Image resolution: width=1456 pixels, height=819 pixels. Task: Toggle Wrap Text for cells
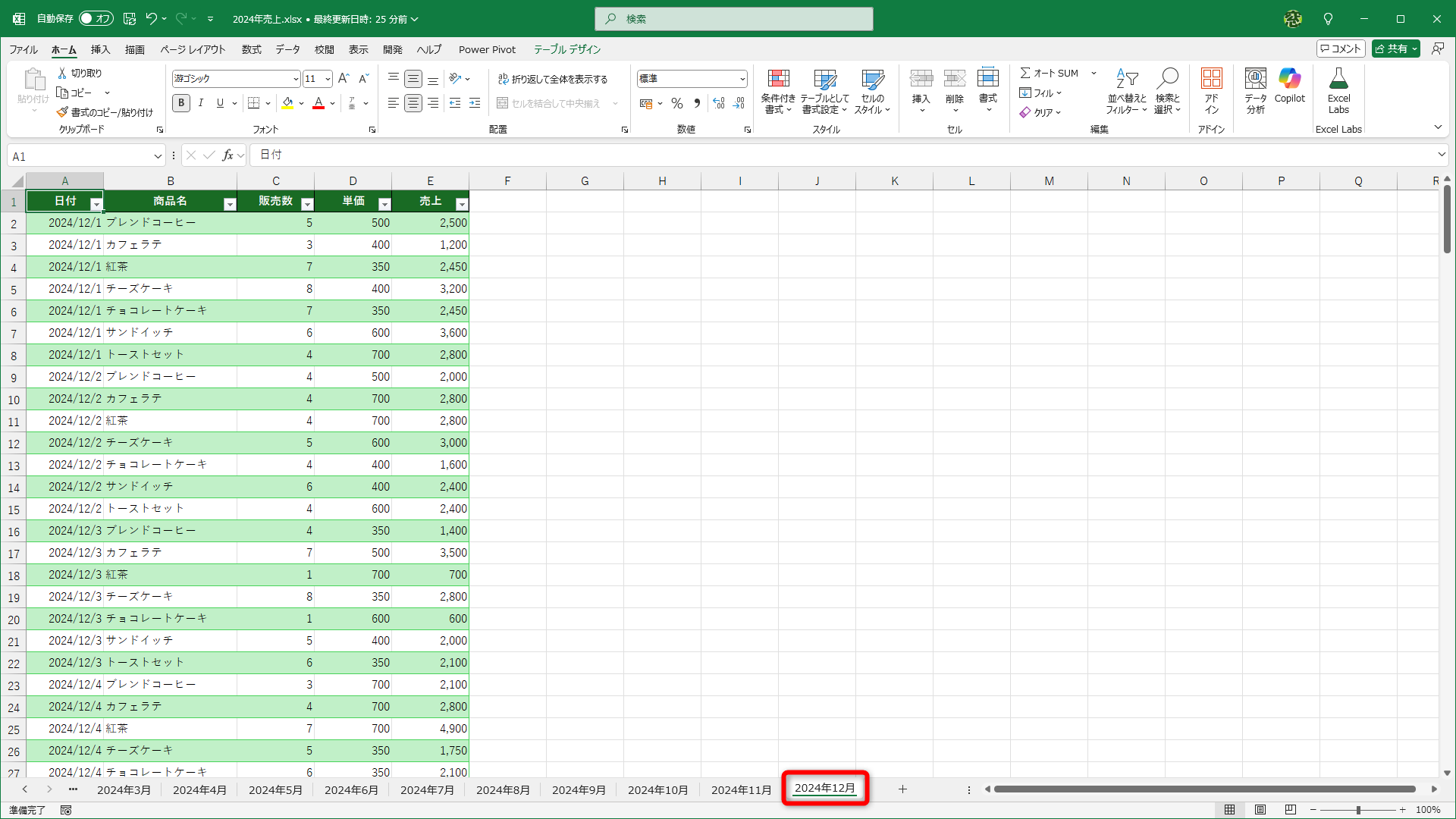[x=552, y=79]
